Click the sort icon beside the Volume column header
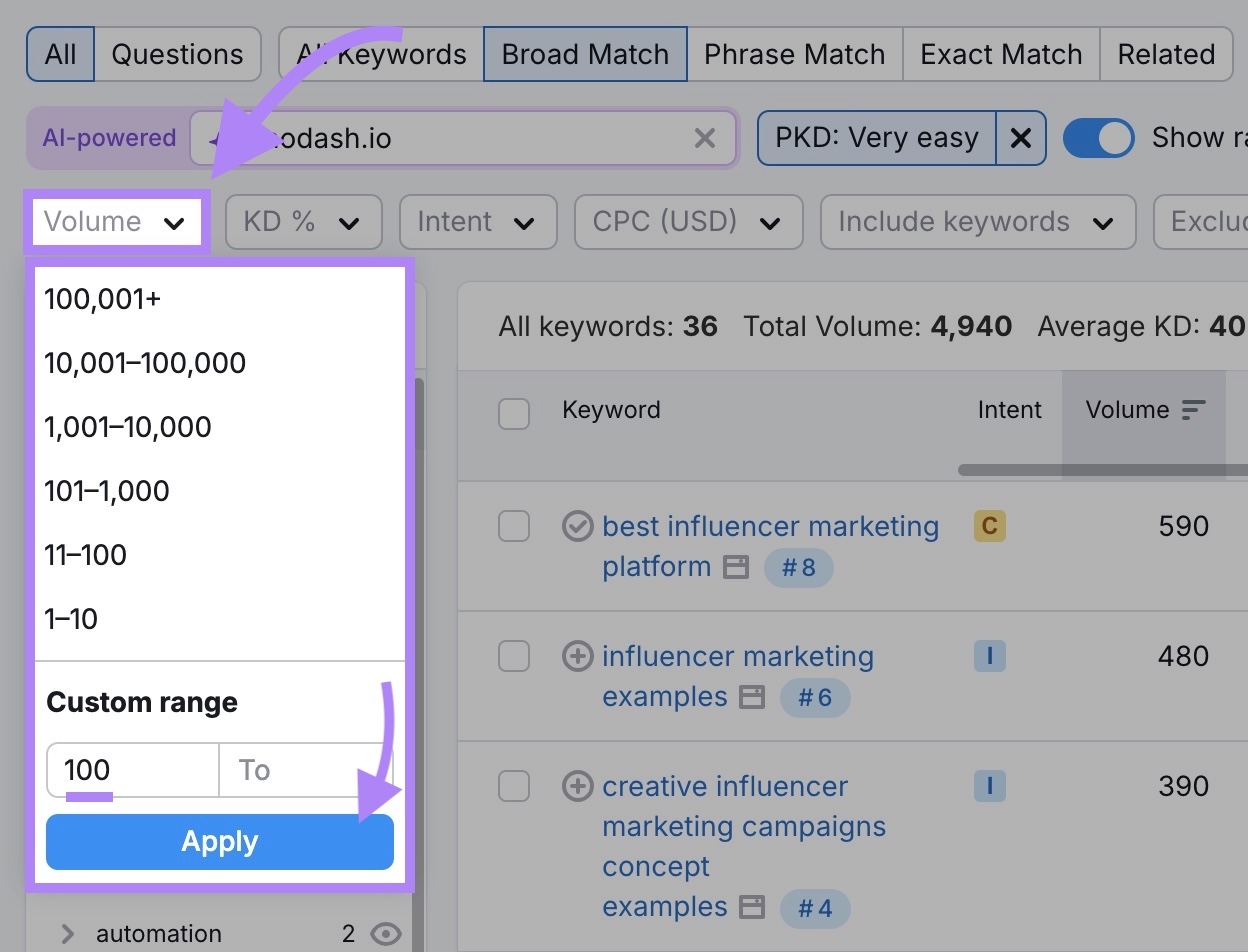 click(x=1194, y=409)
